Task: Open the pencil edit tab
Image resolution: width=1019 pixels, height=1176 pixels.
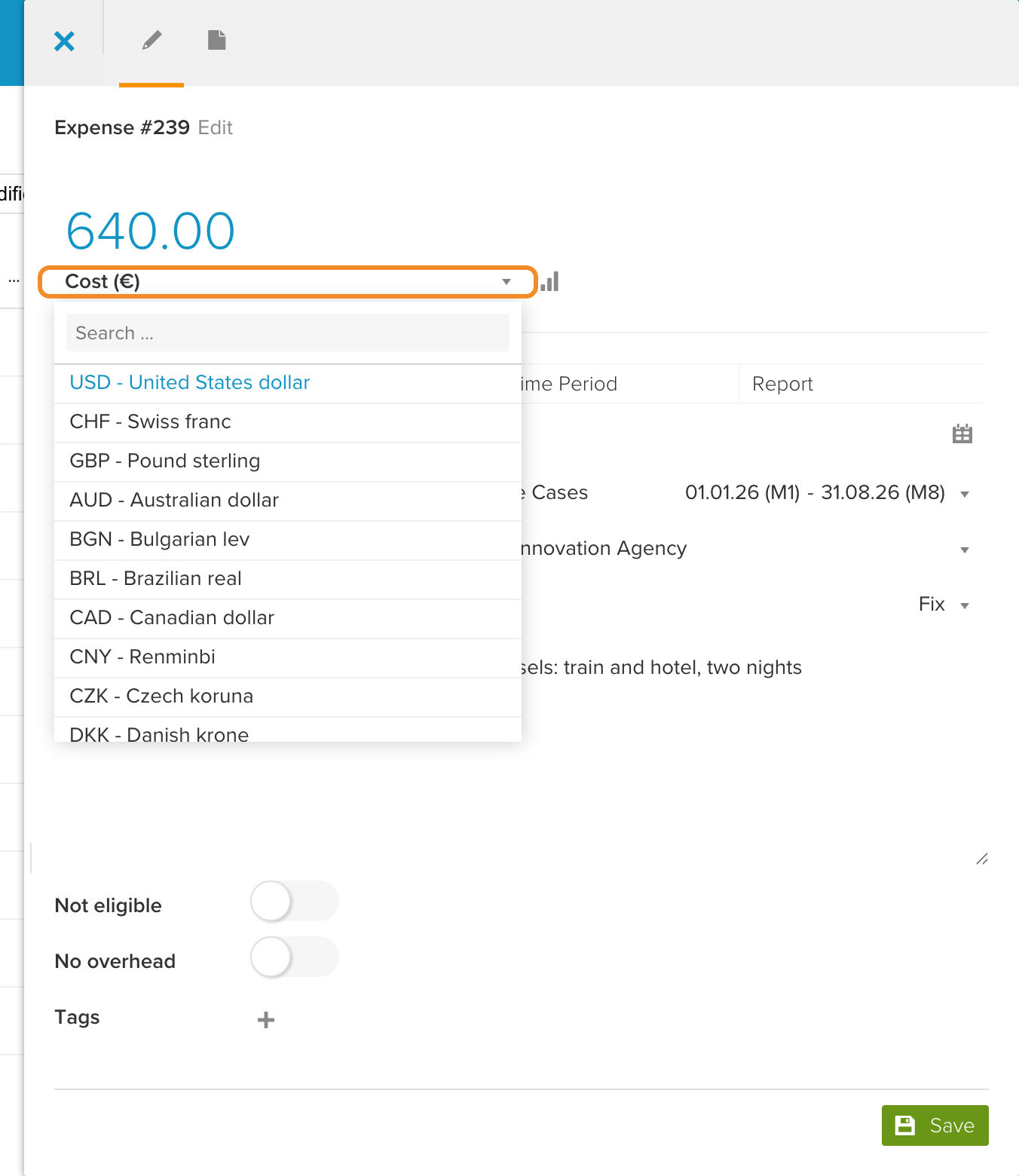Action: click(x=151, y=41)
